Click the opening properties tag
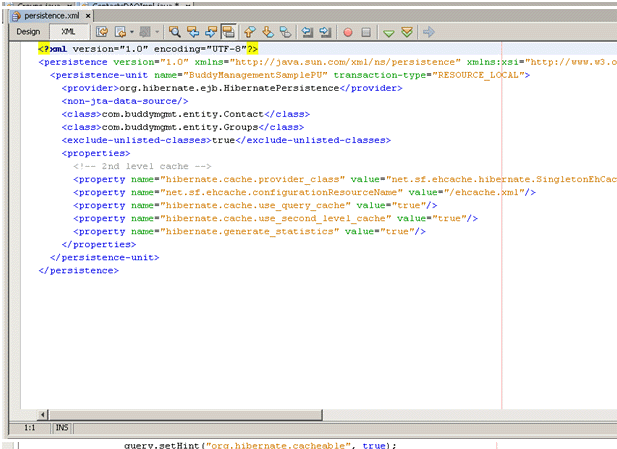 96,153
